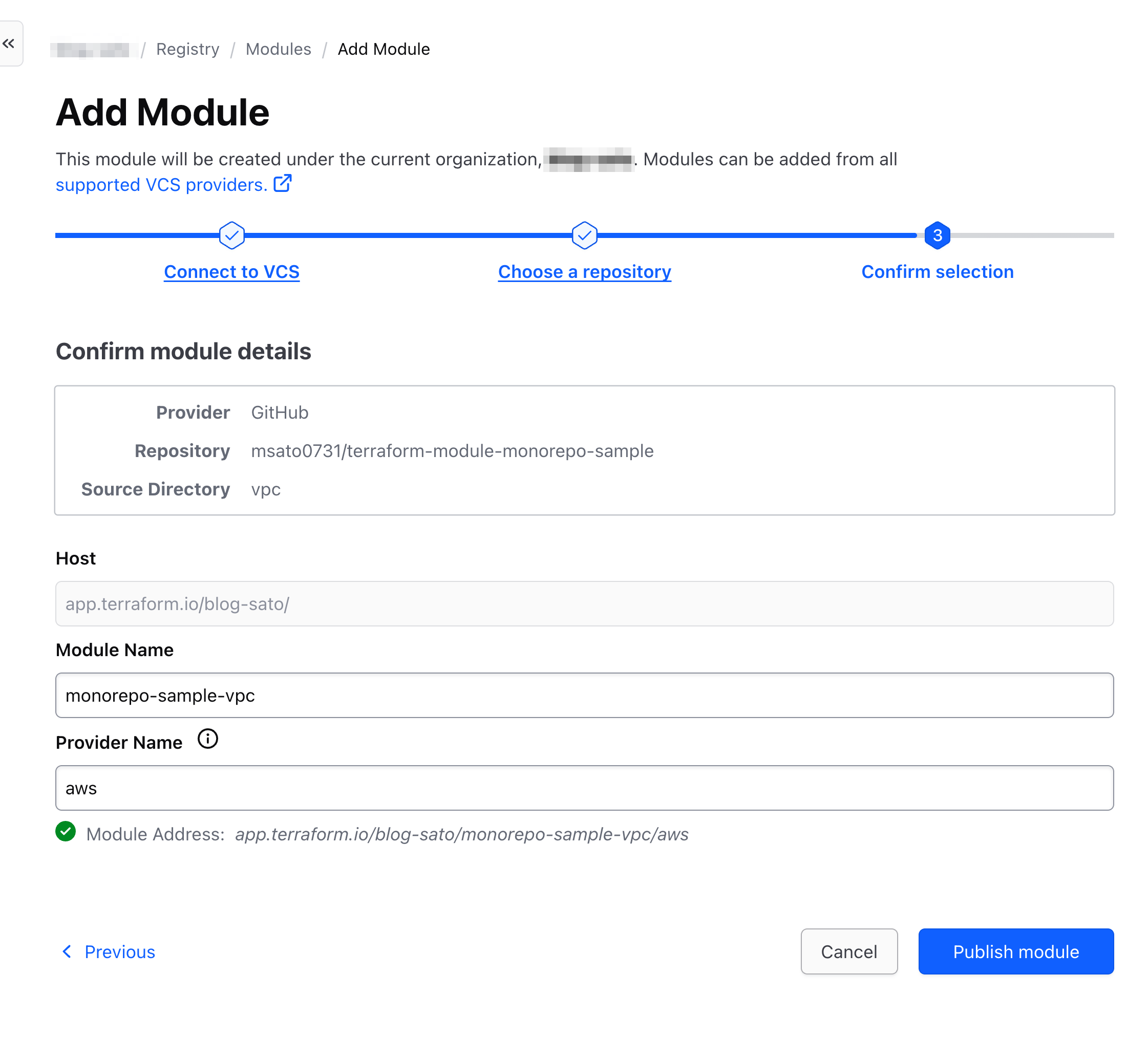Image resolution: width=1148 pixels, height=1040 pixels.
Task: Open the Connect to VCS step
Action: [x=231, y=272]
